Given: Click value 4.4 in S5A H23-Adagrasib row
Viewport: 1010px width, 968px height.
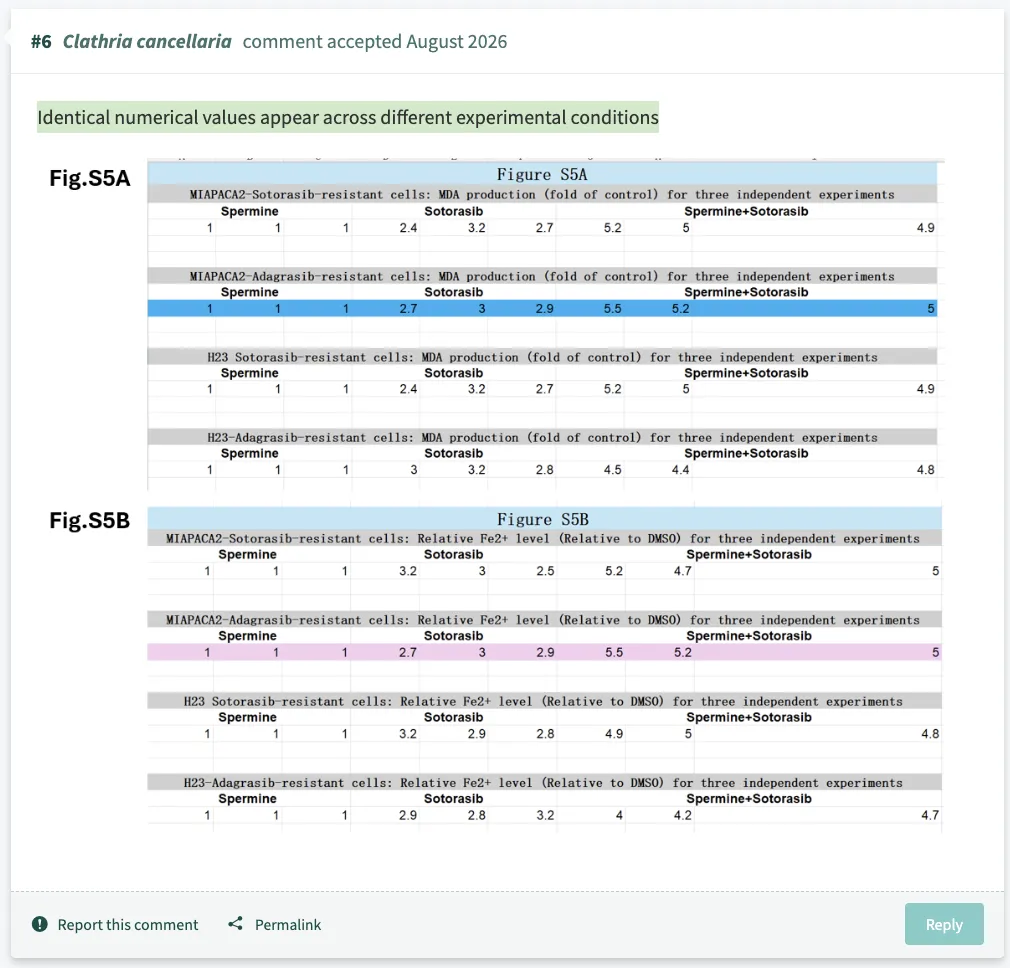Looking at the screenshot, I should (680, 470).
